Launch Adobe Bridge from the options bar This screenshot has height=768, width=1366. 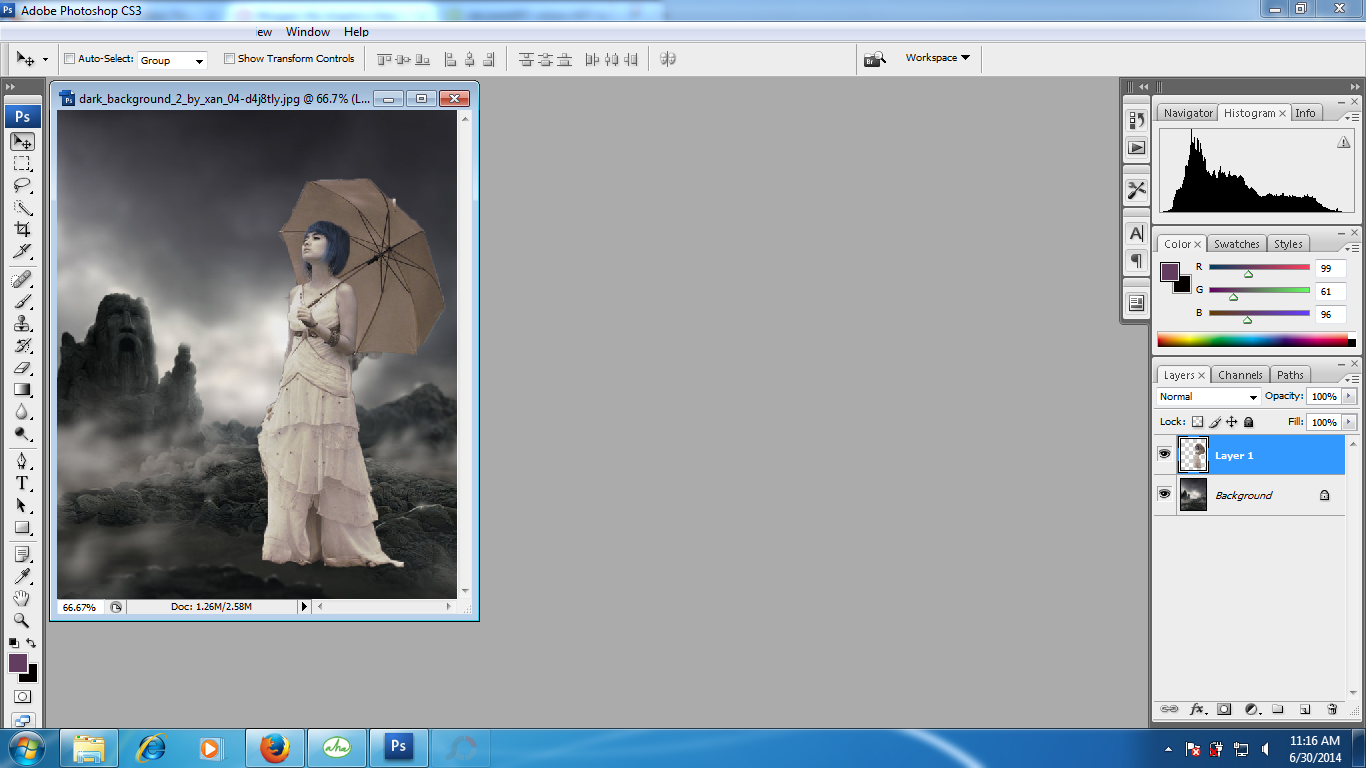point(875,58)
